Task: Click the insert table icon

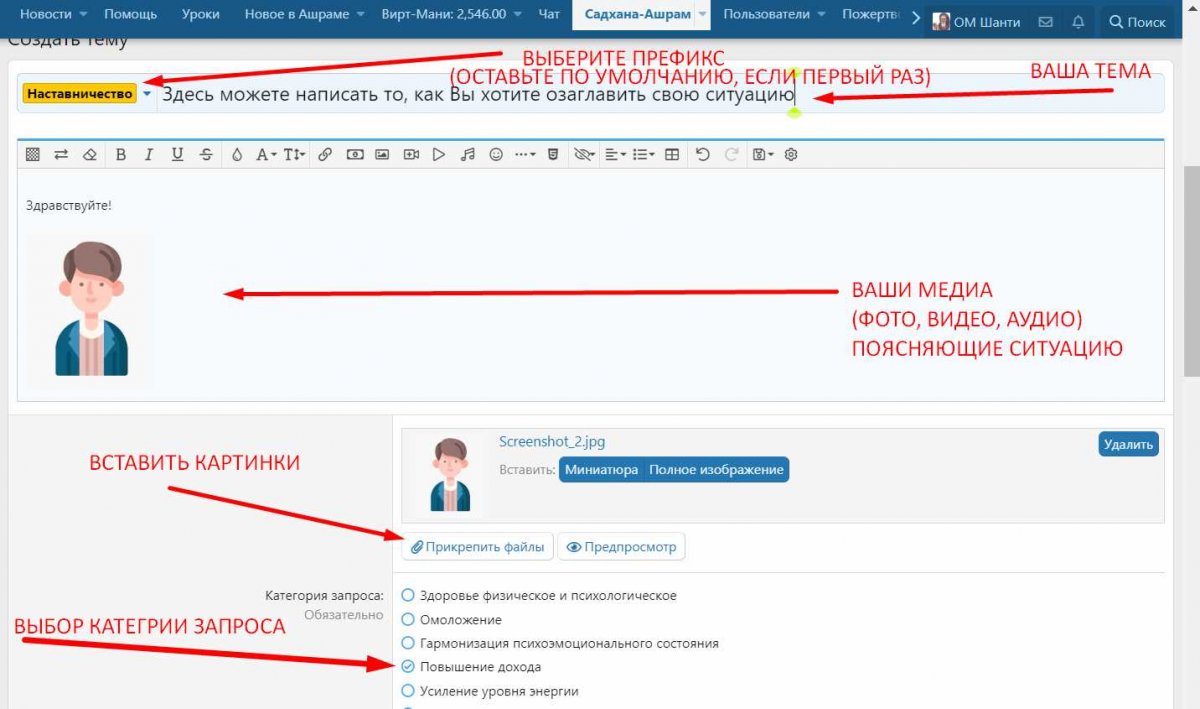Action: (672, 155)
